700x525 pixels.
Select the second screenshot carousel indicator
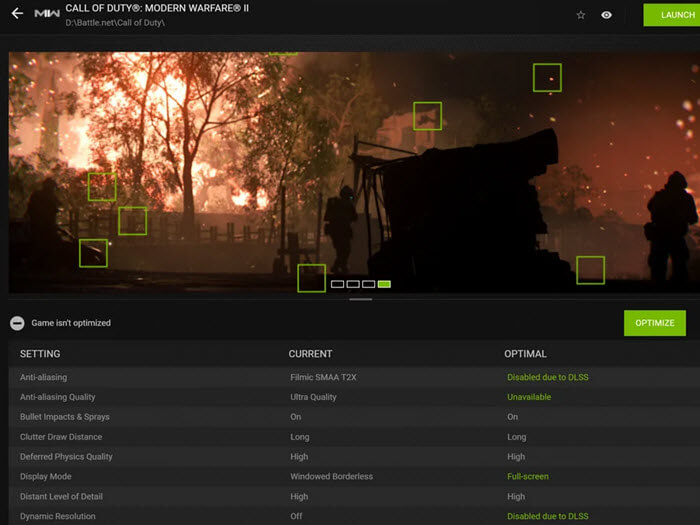(x=353, y=284)
